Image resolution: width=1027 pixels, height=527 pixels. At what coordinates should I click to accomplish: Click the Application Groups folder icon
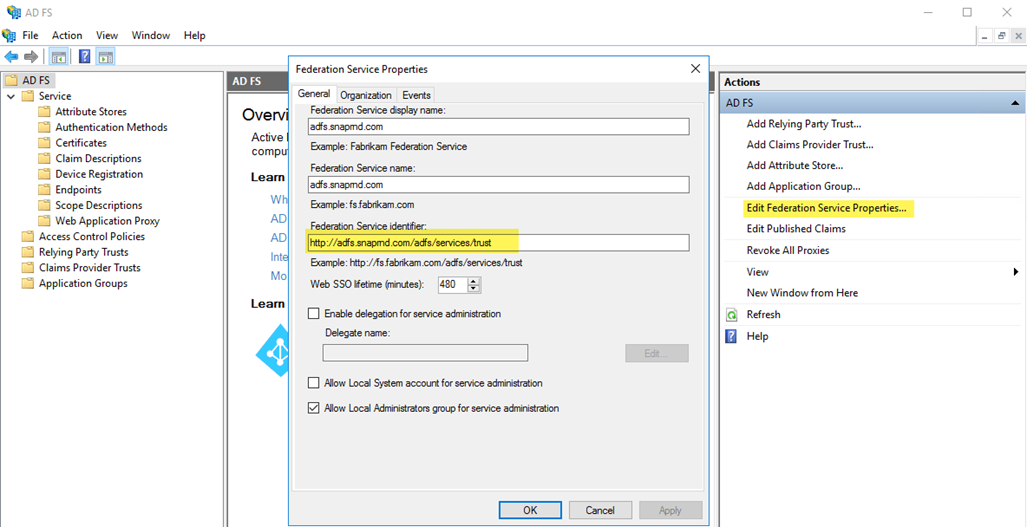28,283
